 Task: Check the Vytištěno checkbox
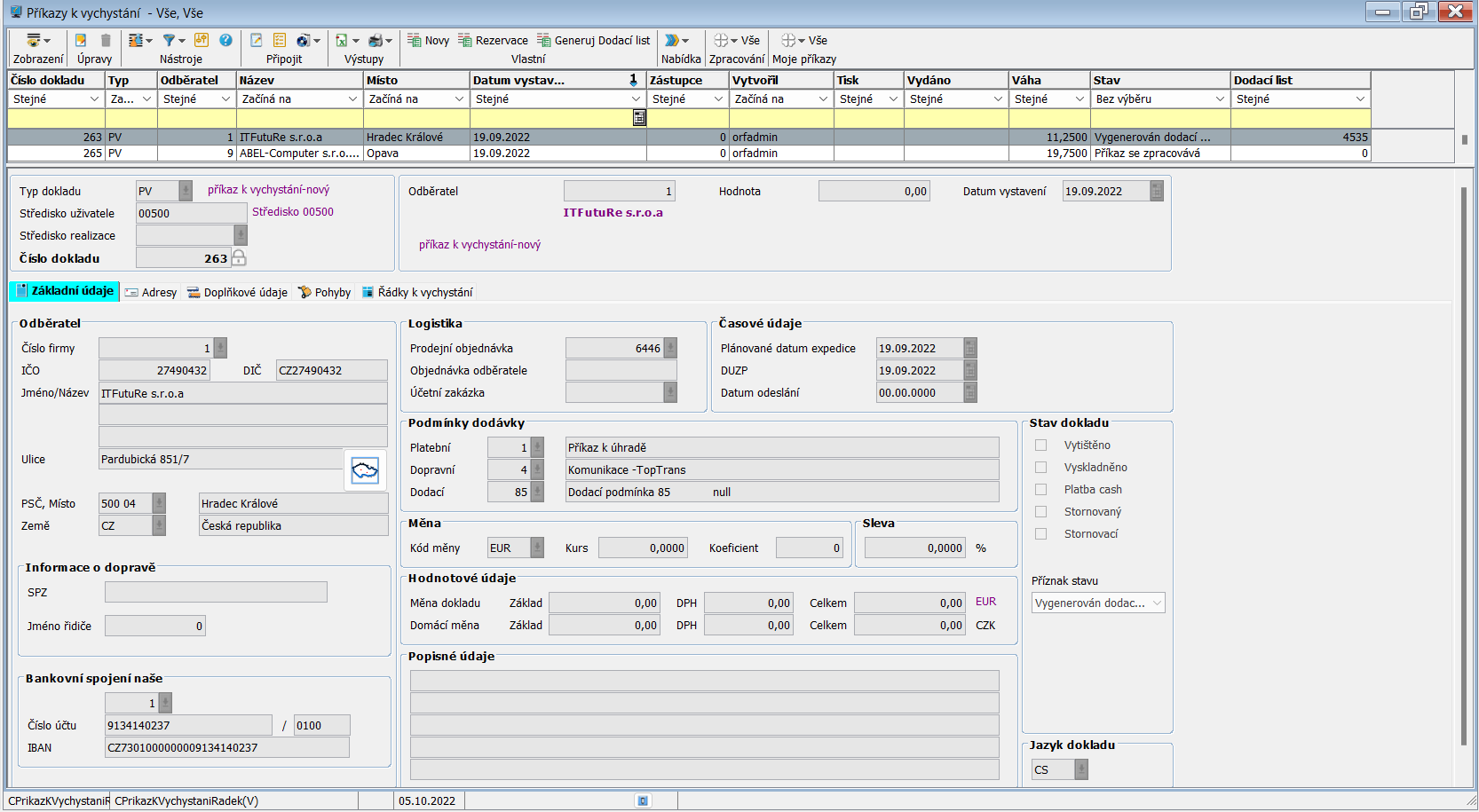point(1040,445)
